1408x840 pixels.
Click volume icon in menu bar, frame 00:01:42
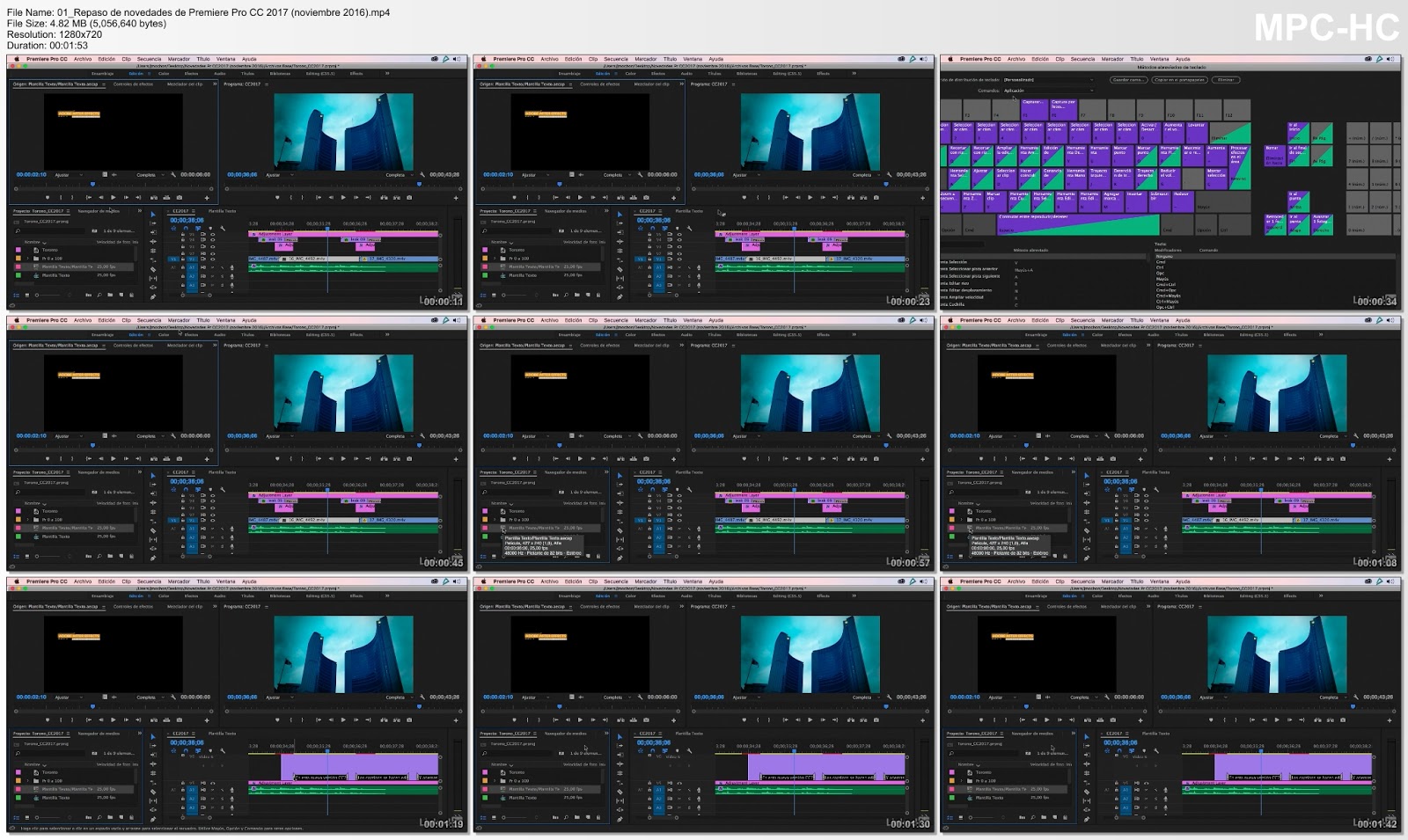(x=1390, y=581)
